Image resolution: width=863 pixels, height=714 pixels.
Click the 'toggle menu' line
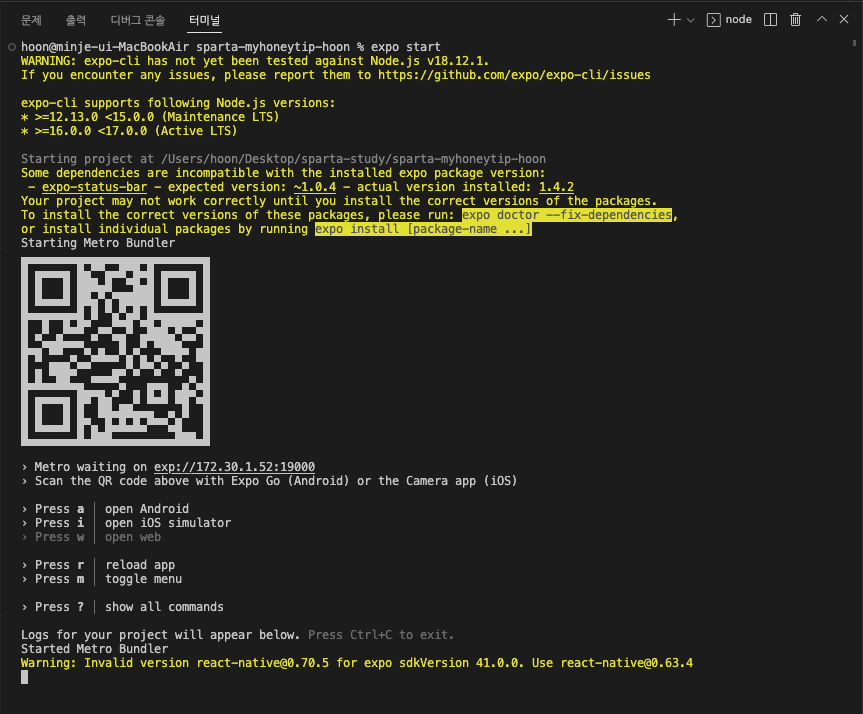[144, 579]
